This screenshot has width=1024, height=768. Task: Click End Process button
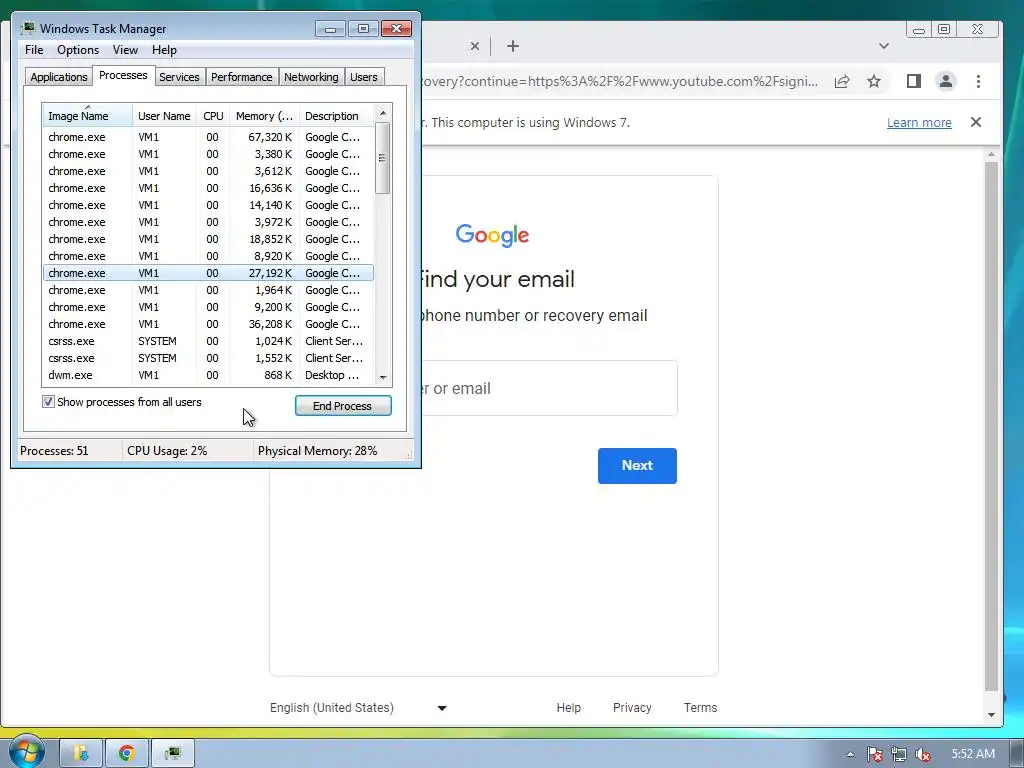pos(343,406)
